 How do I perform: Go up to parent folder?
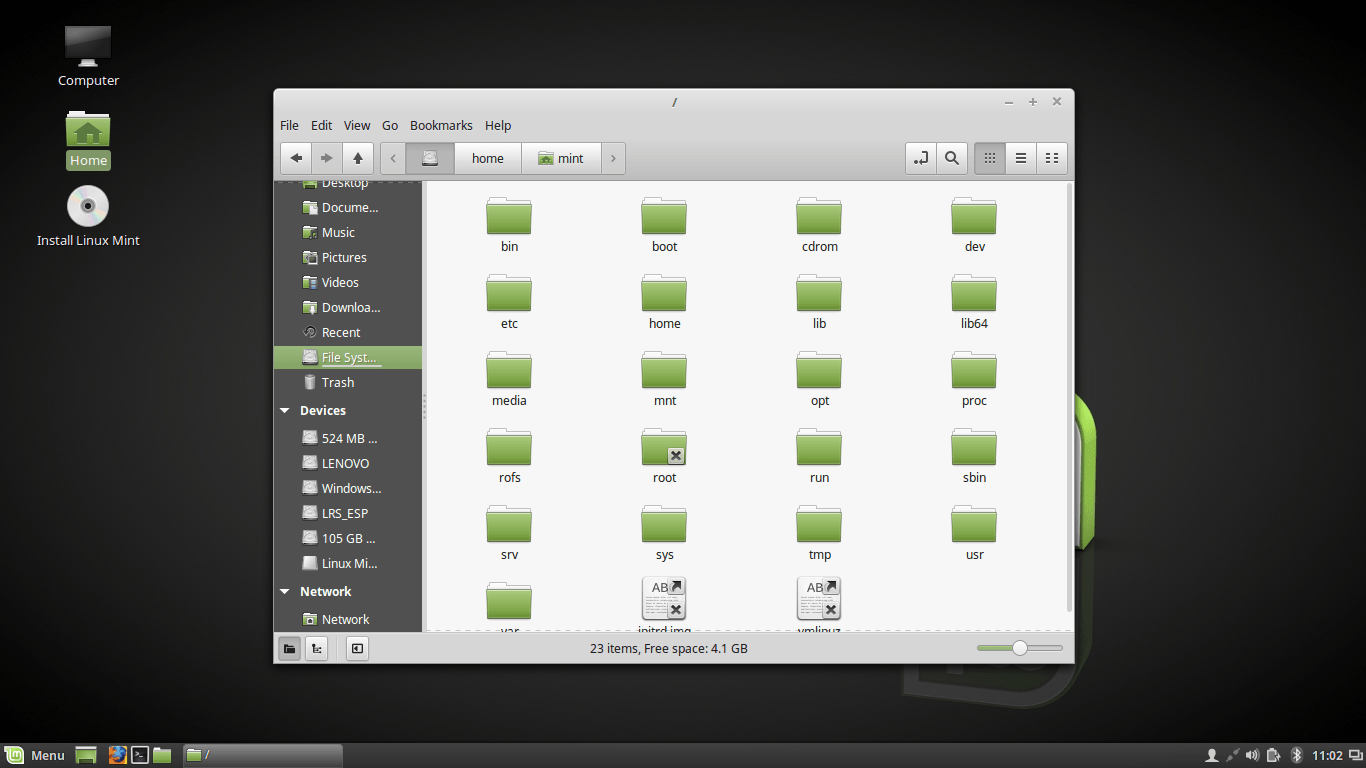point(357,158)
